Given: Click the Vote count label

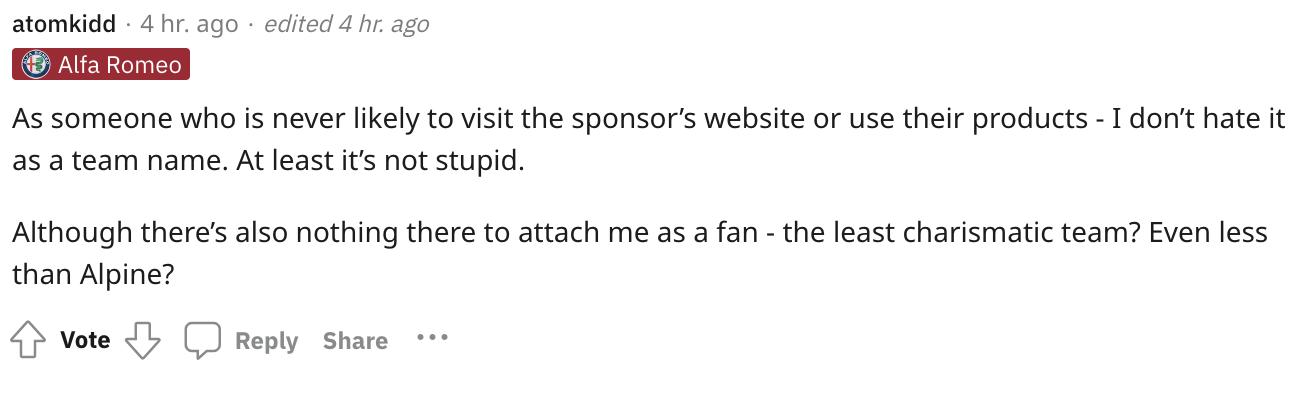Looking at the screenshot, I should coord(85,340).
